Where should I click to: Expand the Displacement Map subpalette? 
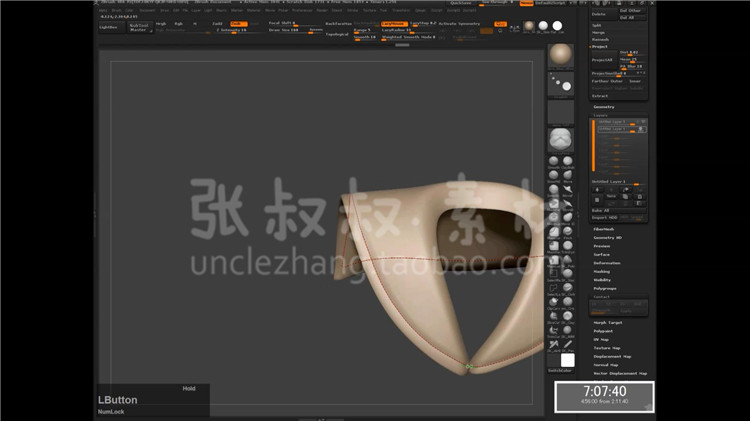[612, 357]
